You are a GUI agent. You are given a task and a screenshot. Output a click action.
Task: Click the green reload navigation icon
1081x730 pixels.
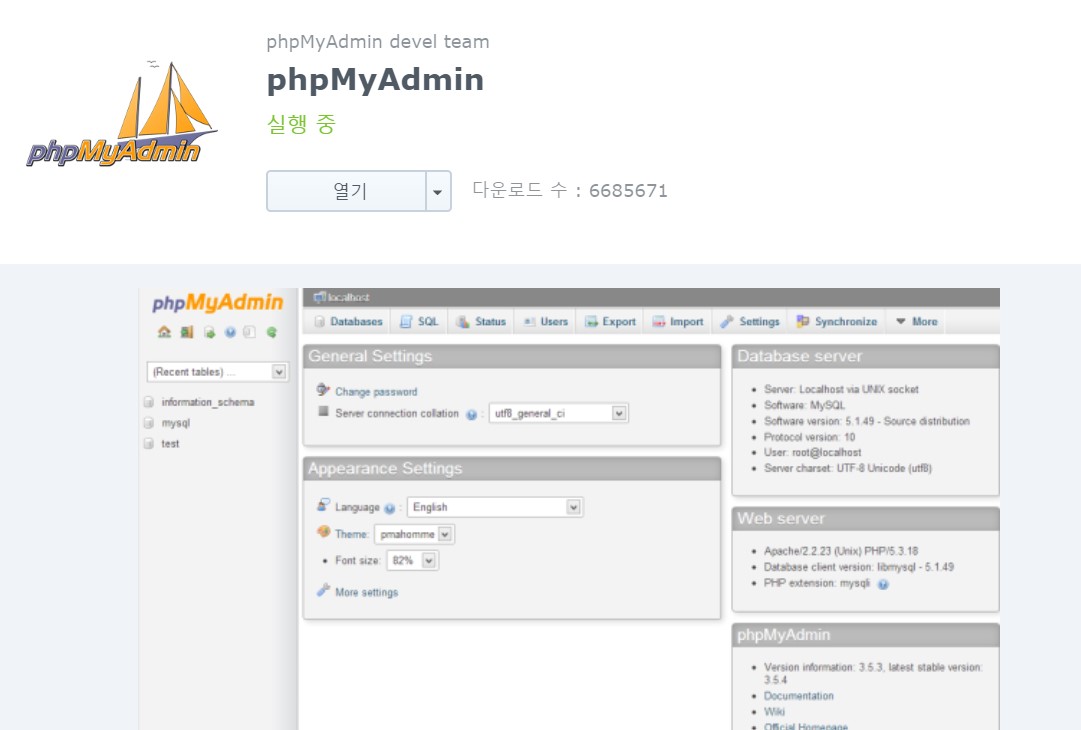point(272,332)
